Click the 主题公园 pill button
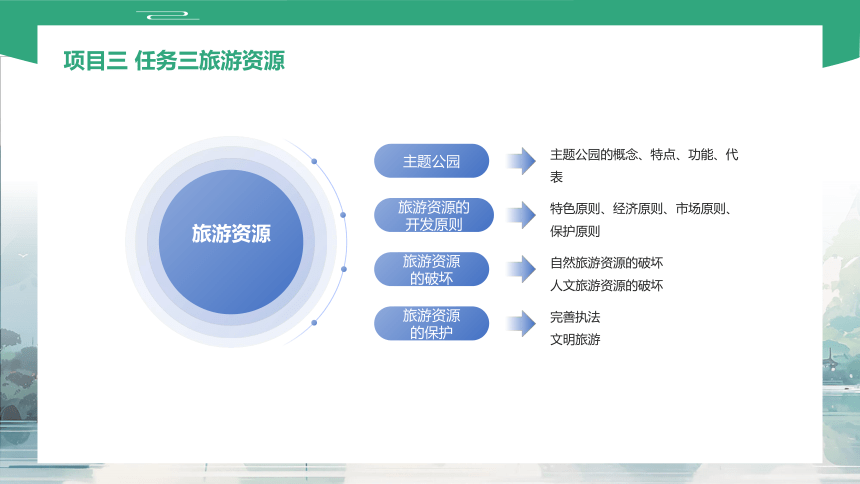Screen dimensions: 860x484 [432, 161]
